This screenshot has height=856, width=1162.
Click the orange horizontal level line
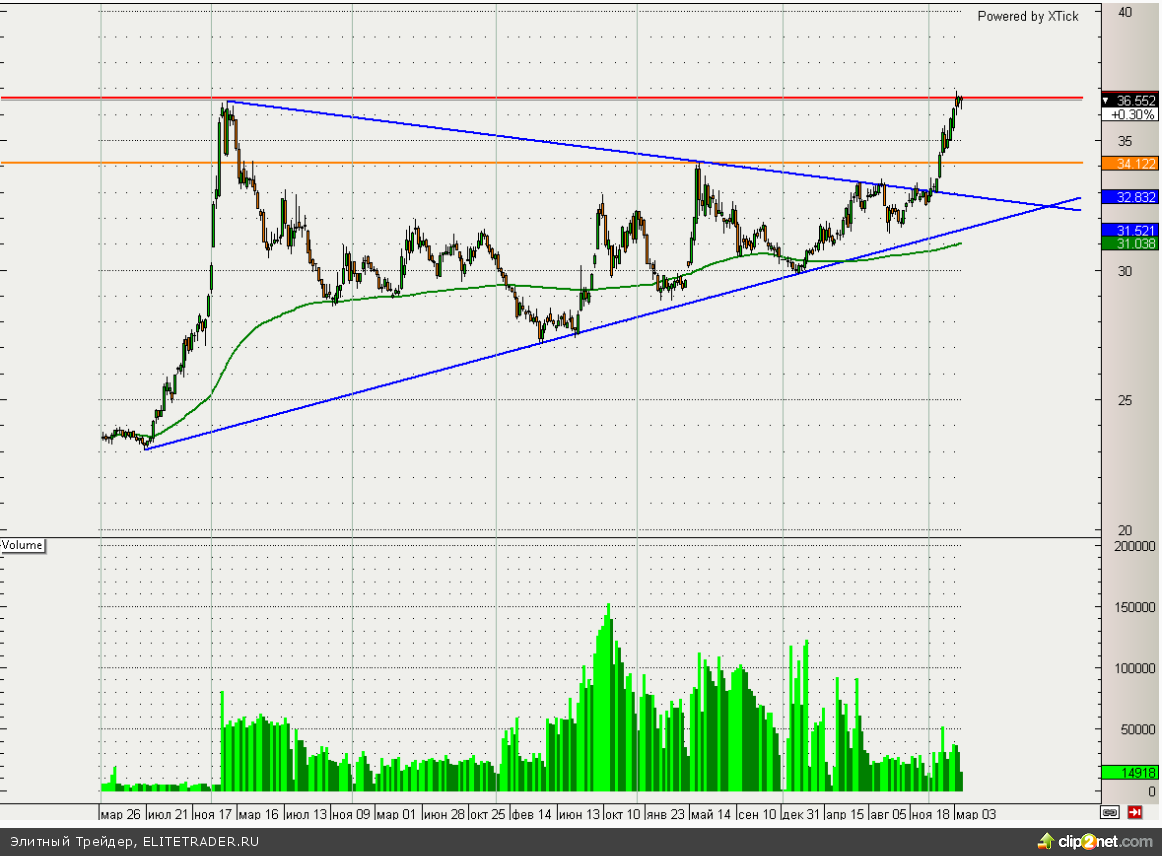(x=500, y=162)
